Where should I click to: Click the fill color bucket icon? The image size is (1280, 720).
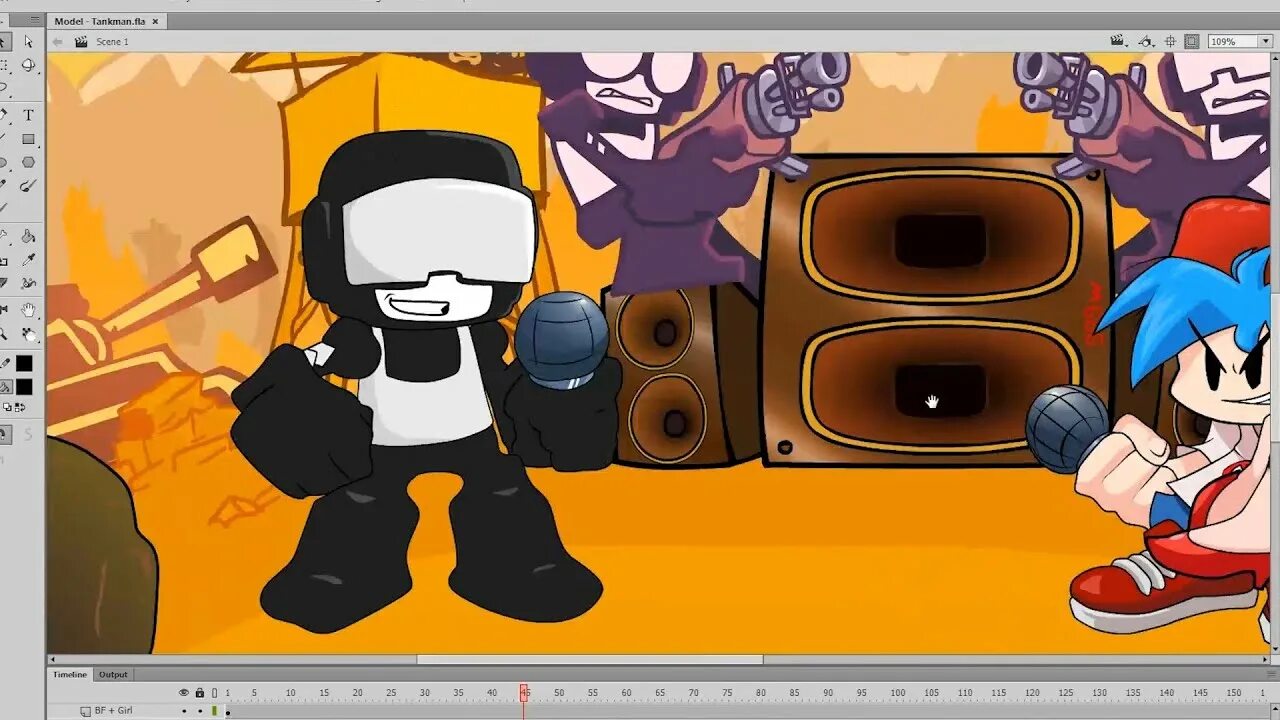click(x=5, y=387)
